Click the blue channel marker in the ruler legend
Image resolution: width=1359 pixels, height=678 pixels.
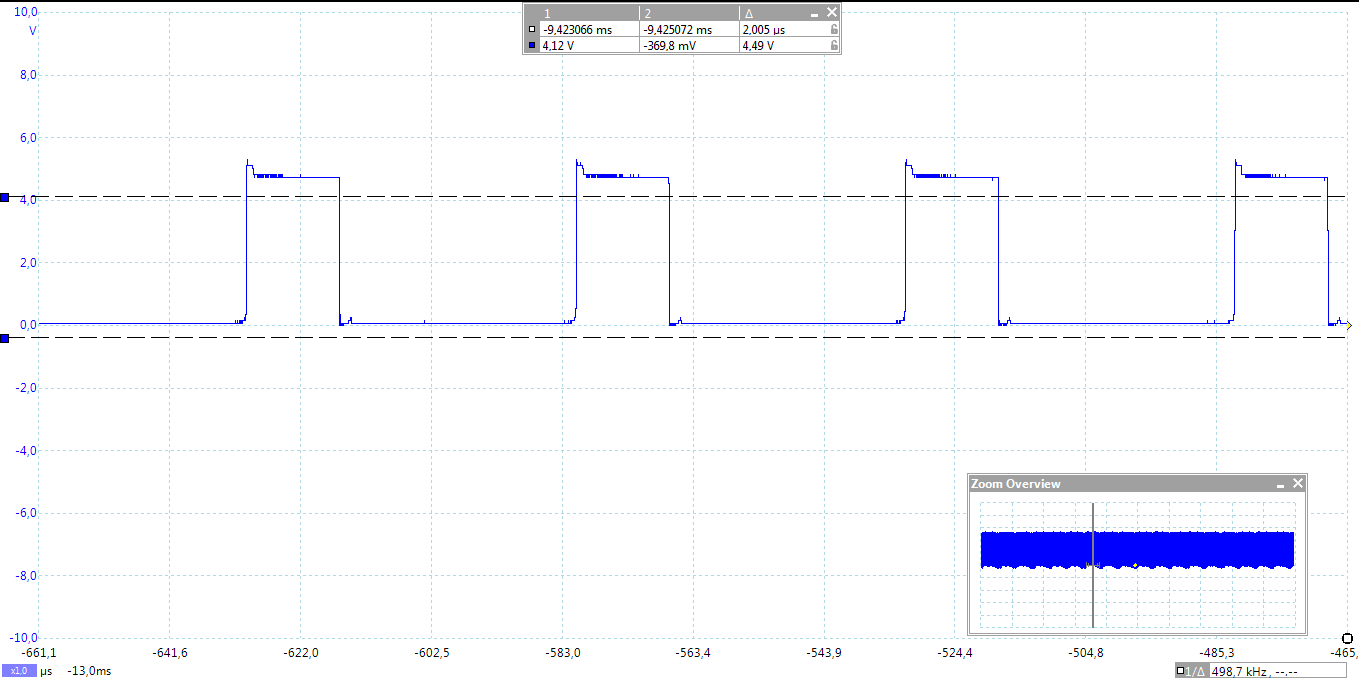click(x=532, y=46)
